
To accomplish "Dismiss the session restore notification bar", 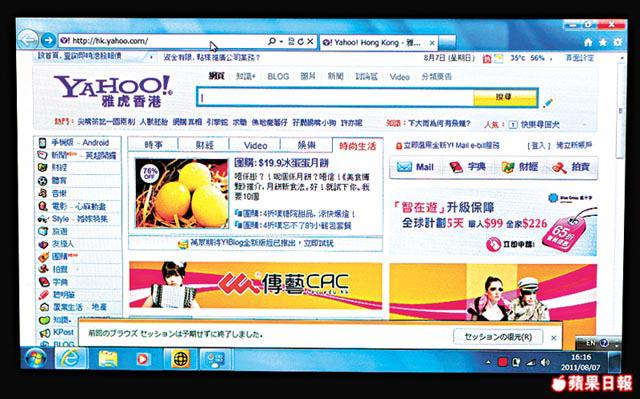I will click(553, 338).
